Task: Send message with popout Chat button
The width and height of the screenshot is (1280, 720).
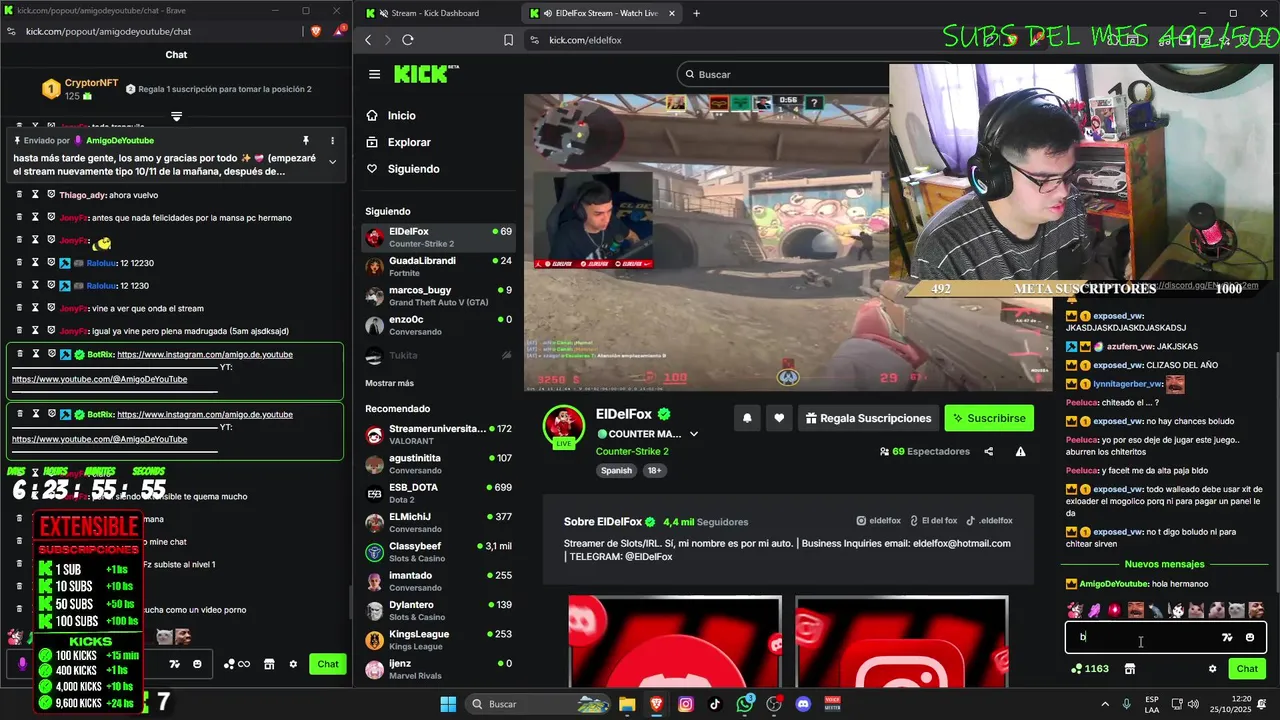Action: click(328, 664)
